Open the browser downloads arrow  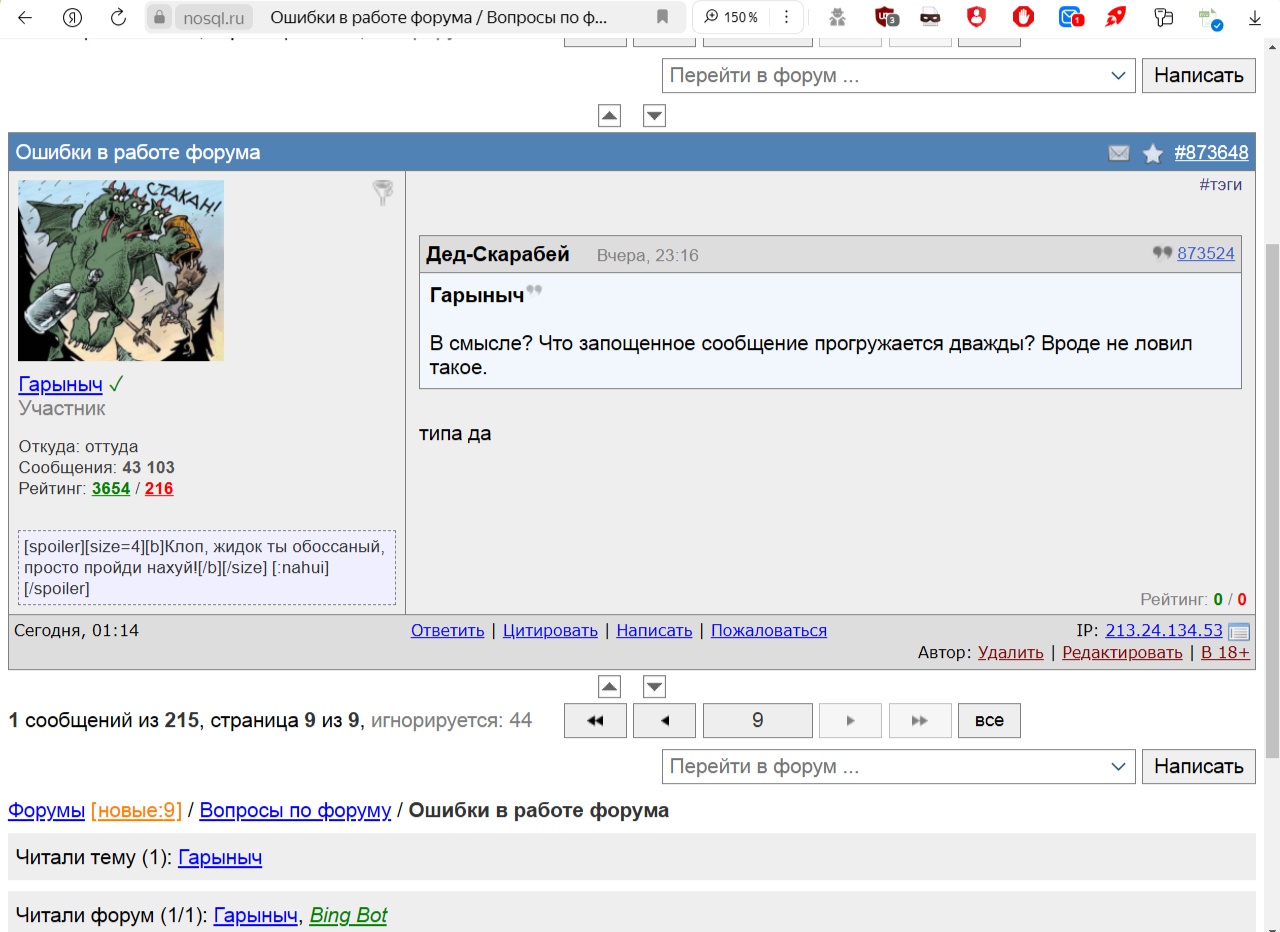coord(1255,17)
